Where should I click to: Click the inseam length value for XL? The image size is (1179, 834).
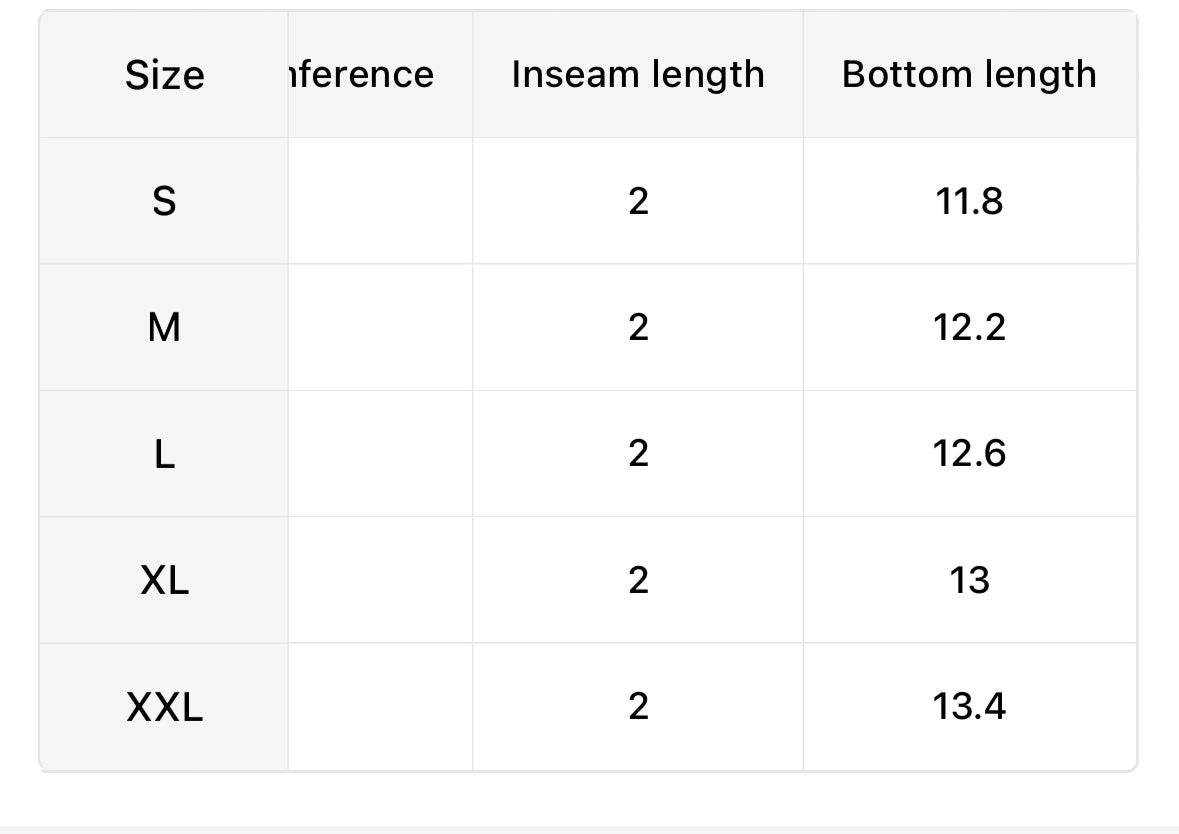tap(638, 581)
